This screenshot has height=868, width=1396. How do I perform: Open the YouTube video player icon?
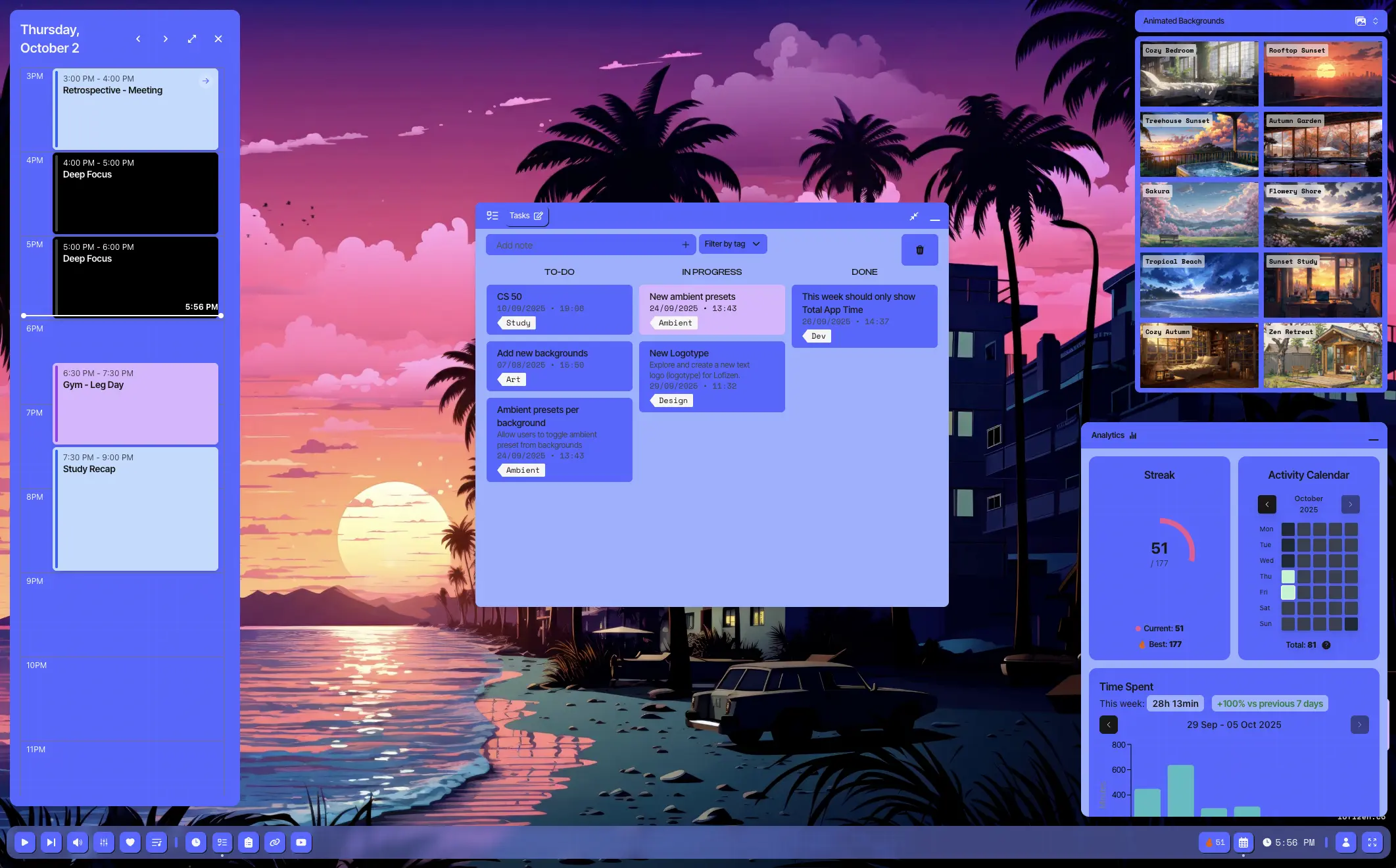click(301, 842)
